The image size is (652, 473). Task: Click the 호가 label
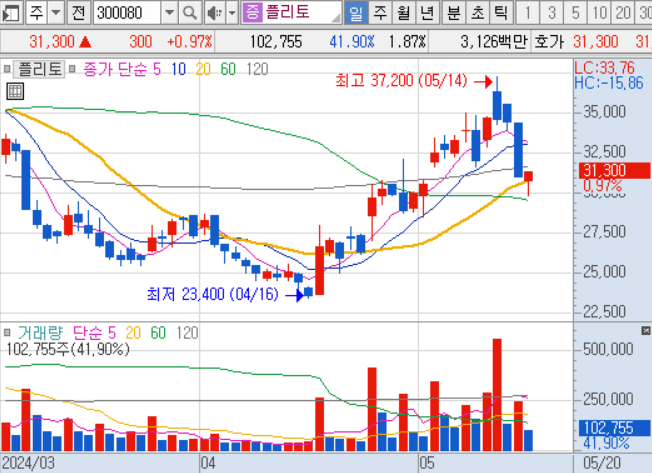tap(549, 42)
